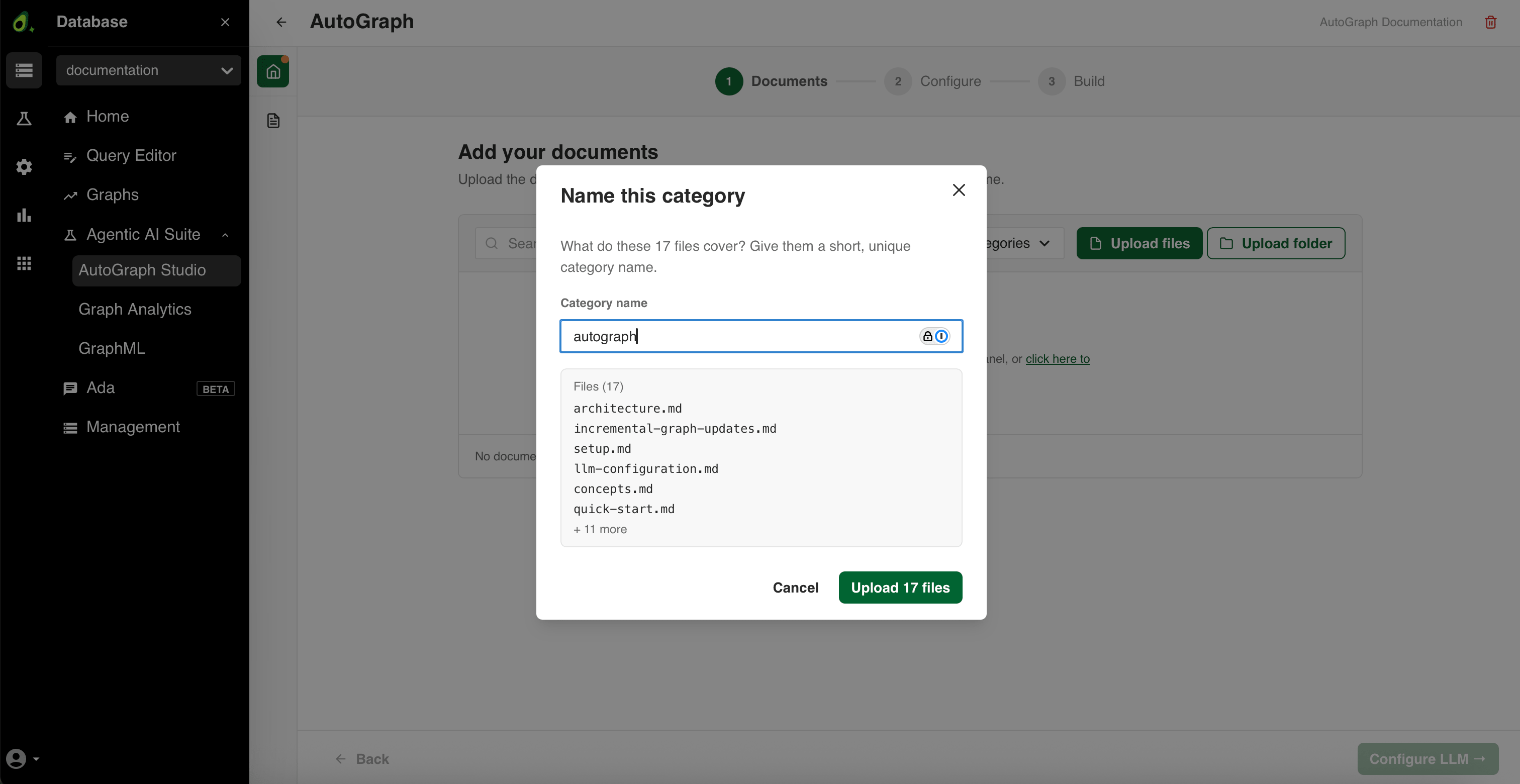The width and height of the screenshot is (1520, 784).
Task: Click quick-start.md in the files list
Action: pos(624,509)
